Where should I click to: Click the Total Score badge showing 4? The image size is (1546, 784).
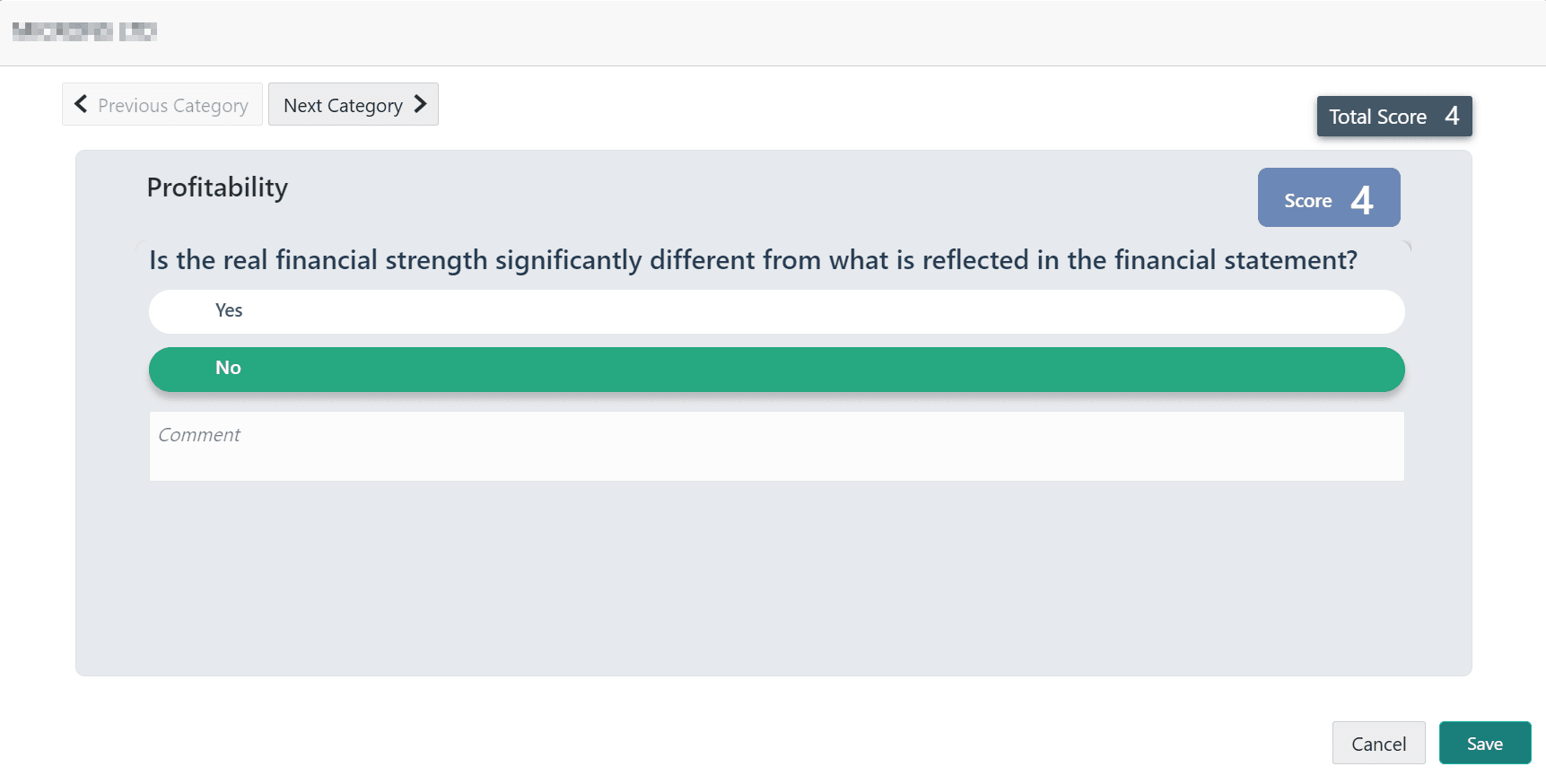point(1393,116)
